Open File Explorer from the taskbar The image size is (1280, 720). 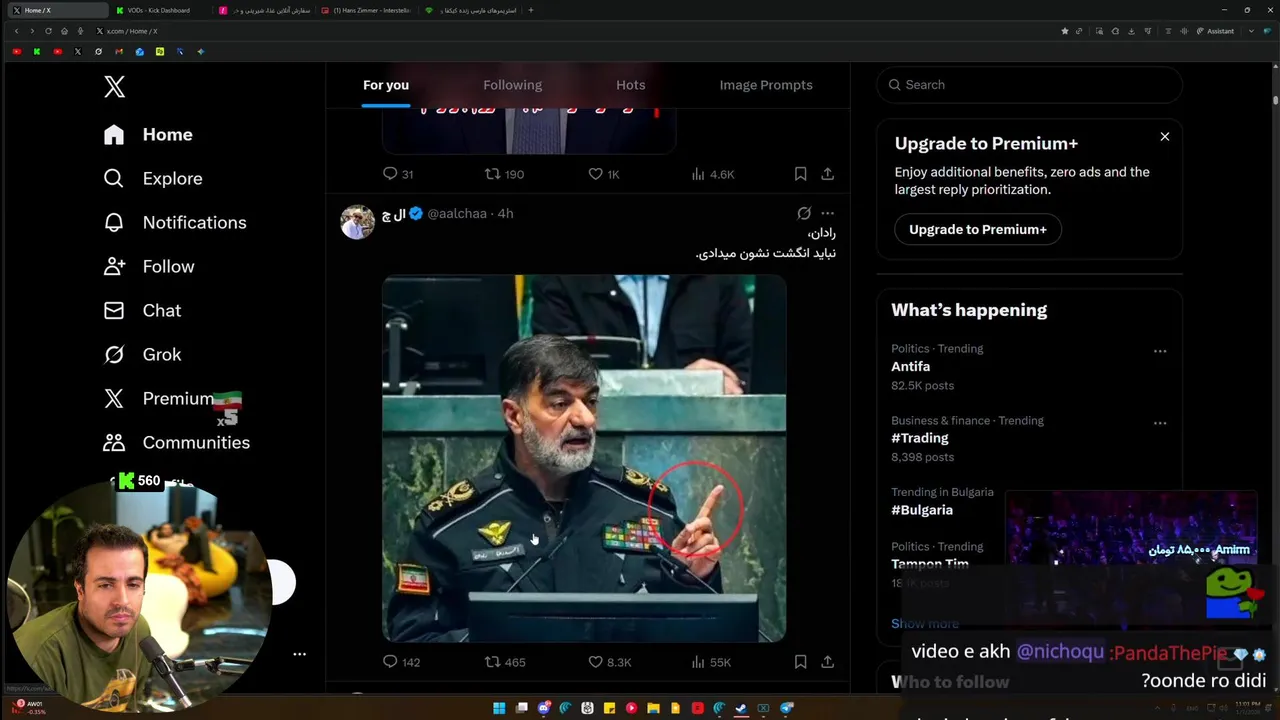click(654, 708)
